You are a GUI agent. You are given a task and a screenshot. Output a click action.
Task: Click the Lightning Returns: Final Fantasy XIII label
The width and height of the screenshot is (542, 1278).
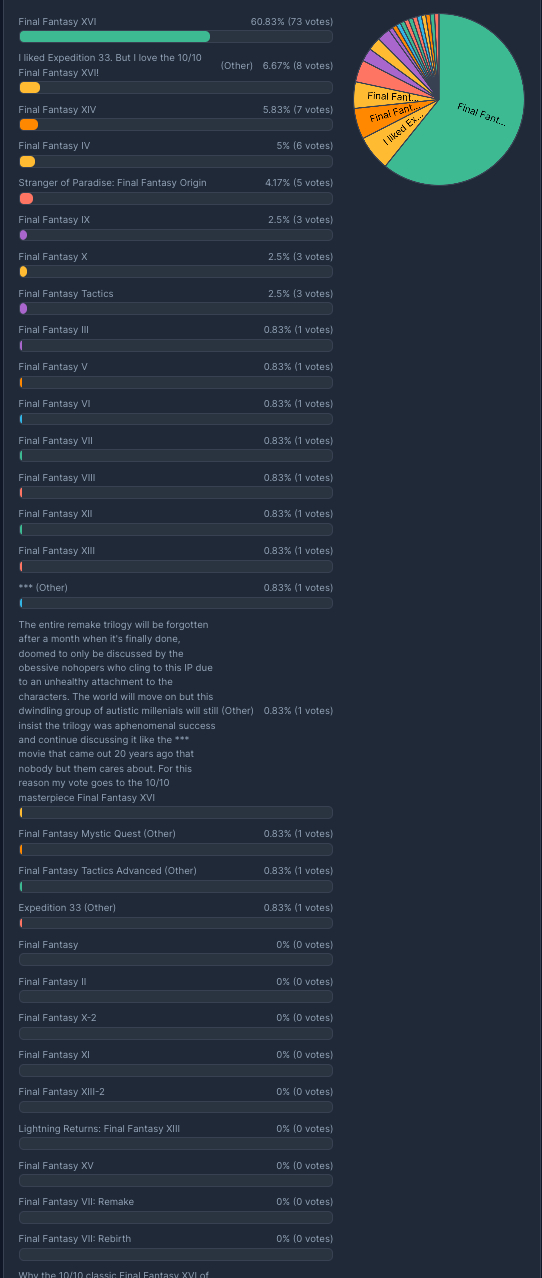[99, 1129]
